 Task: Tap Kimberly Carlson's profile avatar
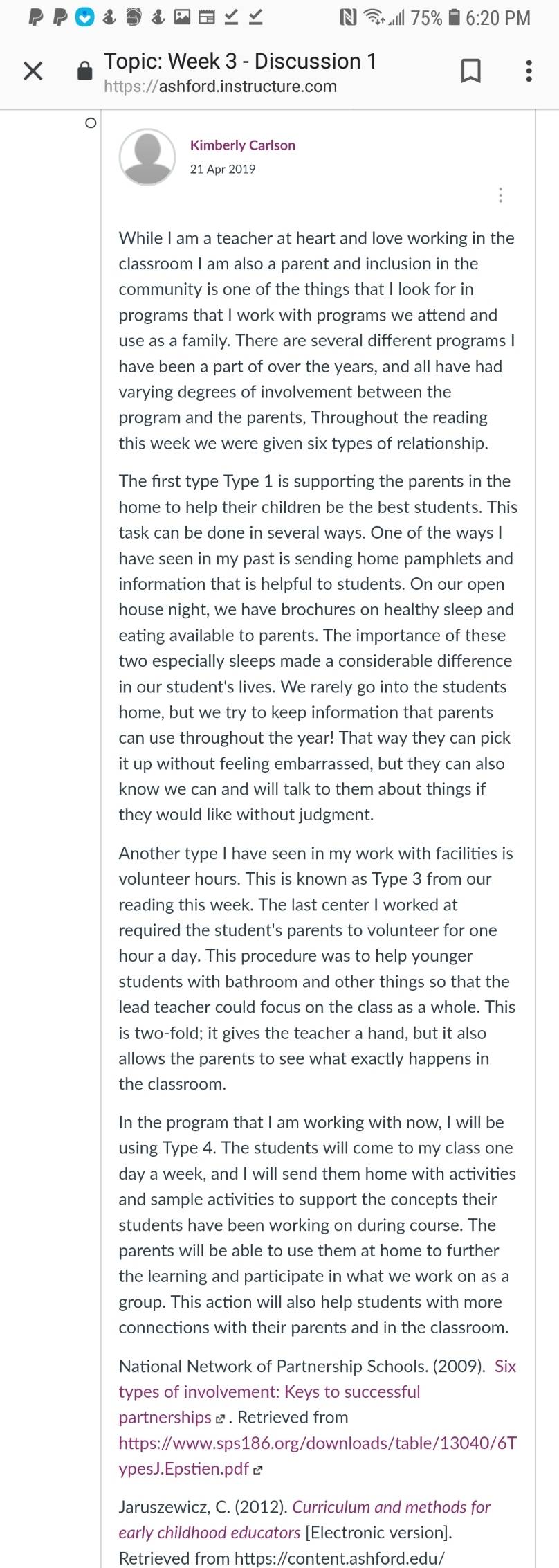tap(147, 157)
